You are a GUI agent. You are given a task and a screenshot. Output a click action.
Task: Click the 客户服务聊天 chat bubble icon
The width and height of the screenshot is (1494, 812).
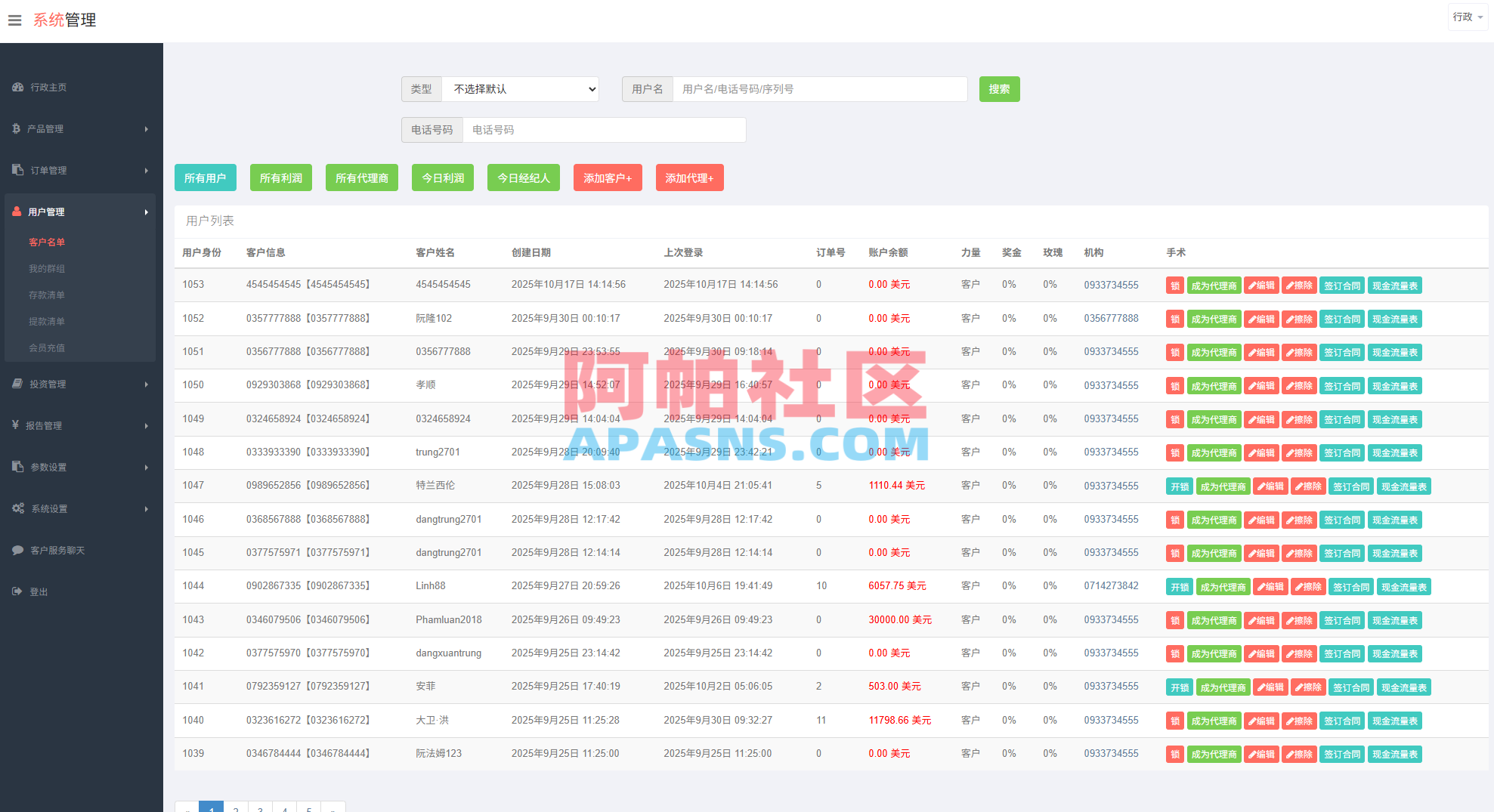(18, 550)
